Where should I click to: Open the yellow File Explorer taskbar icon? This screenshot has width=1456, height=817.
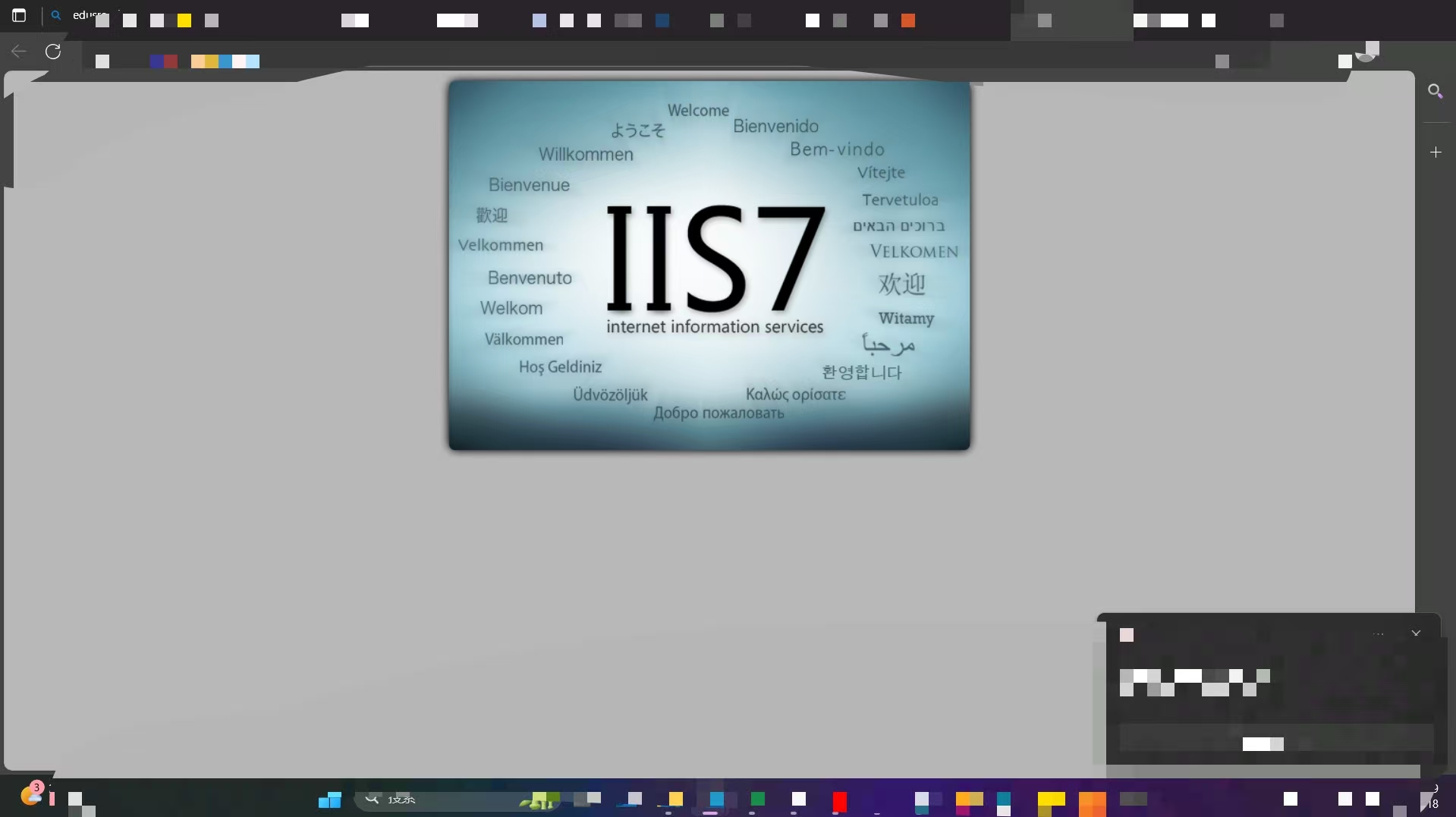click(x=675, y=800)
